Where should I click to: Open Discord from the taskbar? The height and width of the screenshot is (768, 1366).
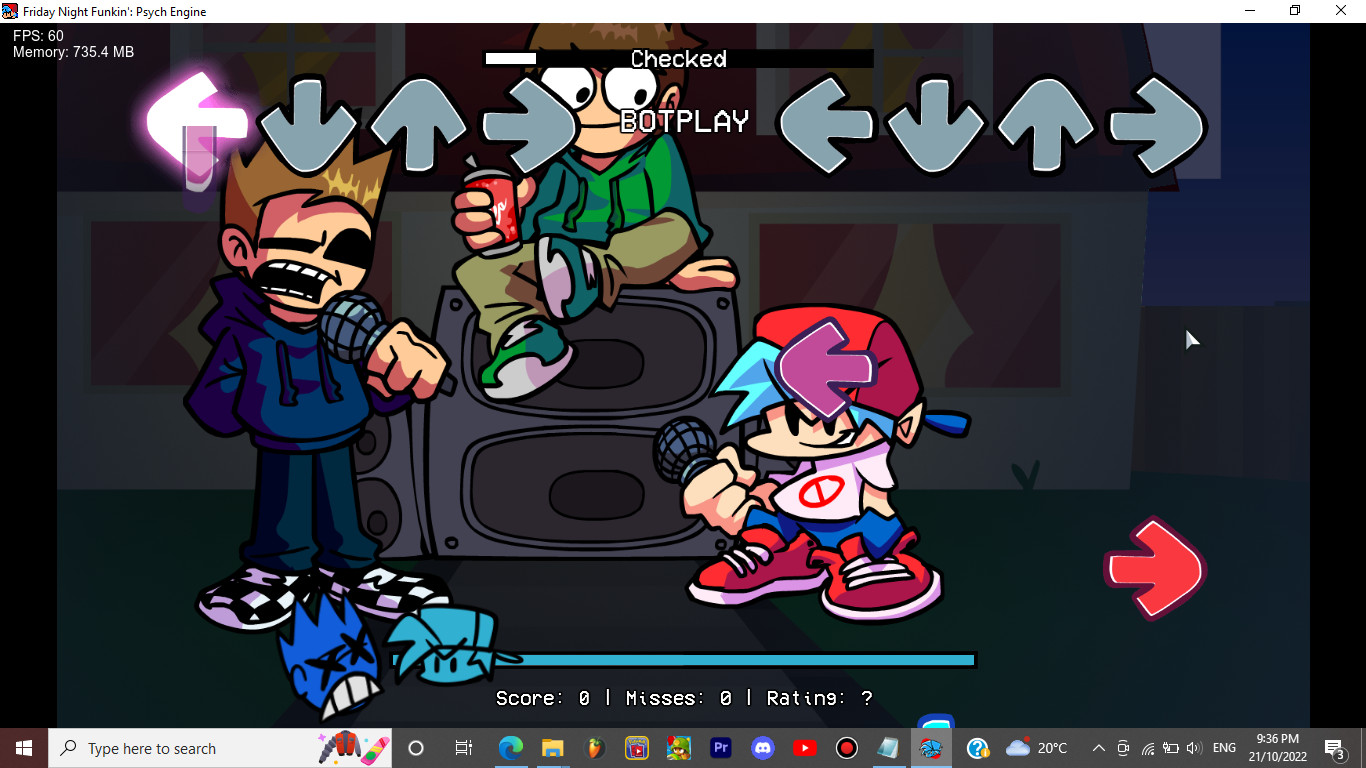(x=763, y=748)
